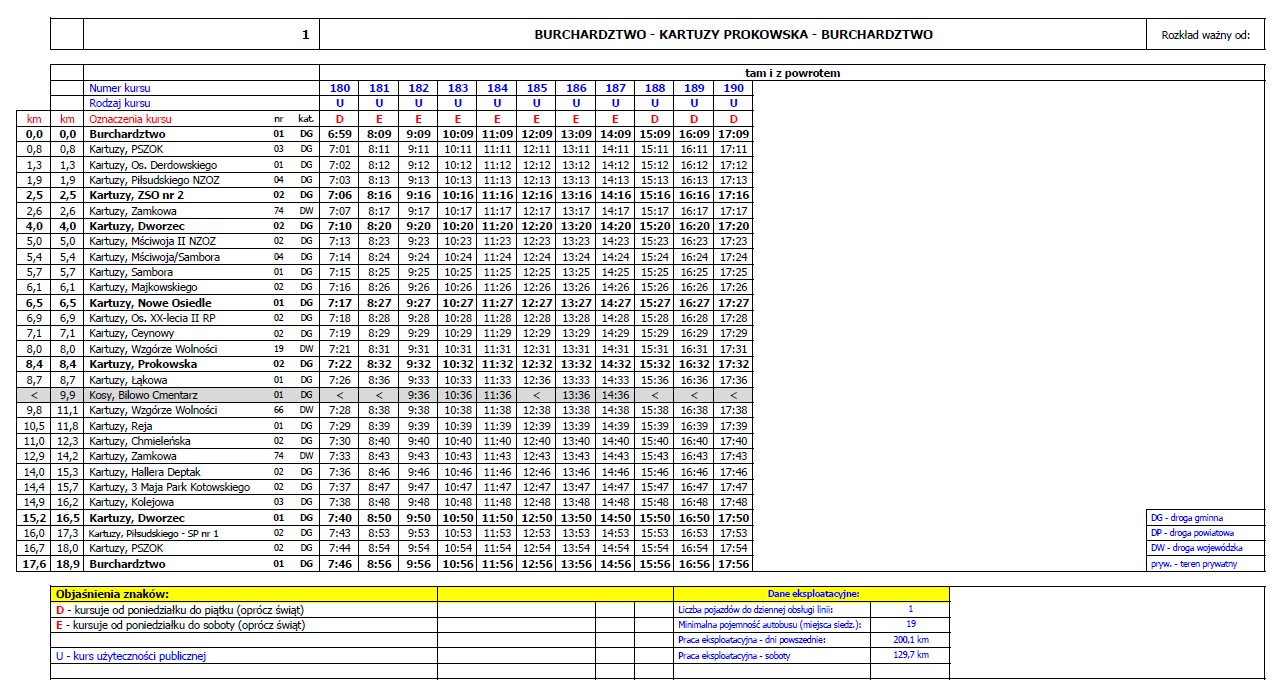
Task: Select the stop 'Kartuzy, Nowe Osiedle'
Action: pos(150,303)
